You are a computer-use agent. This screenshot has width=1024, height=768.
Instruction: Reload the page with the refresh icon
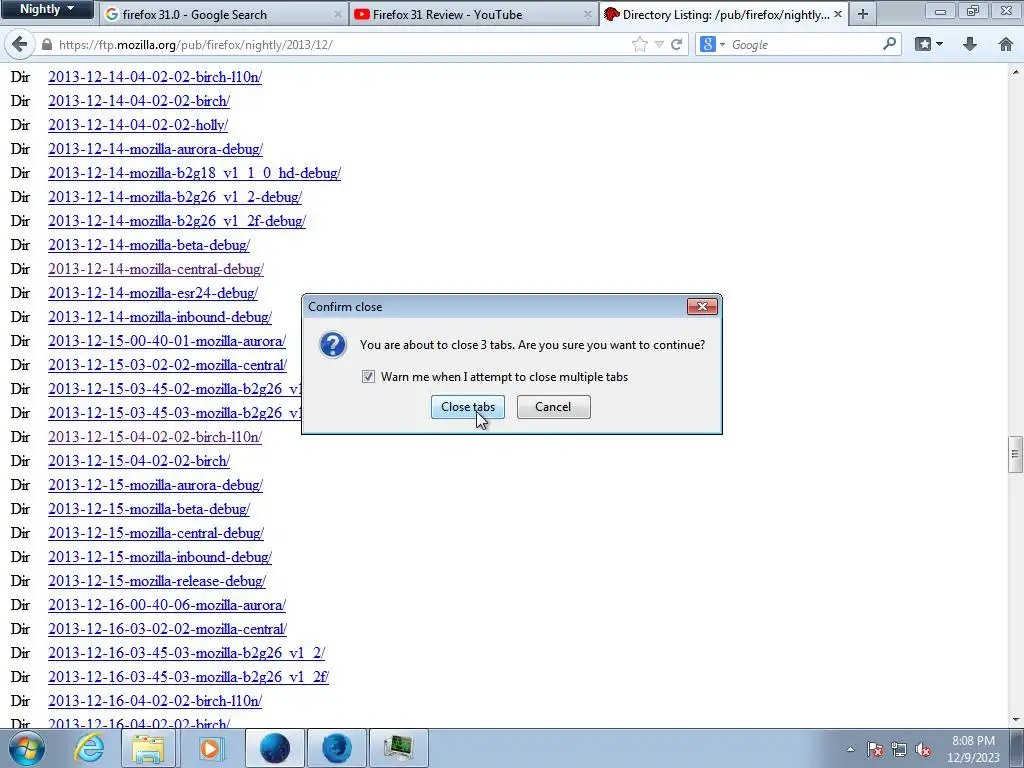(x=677, y=44)
